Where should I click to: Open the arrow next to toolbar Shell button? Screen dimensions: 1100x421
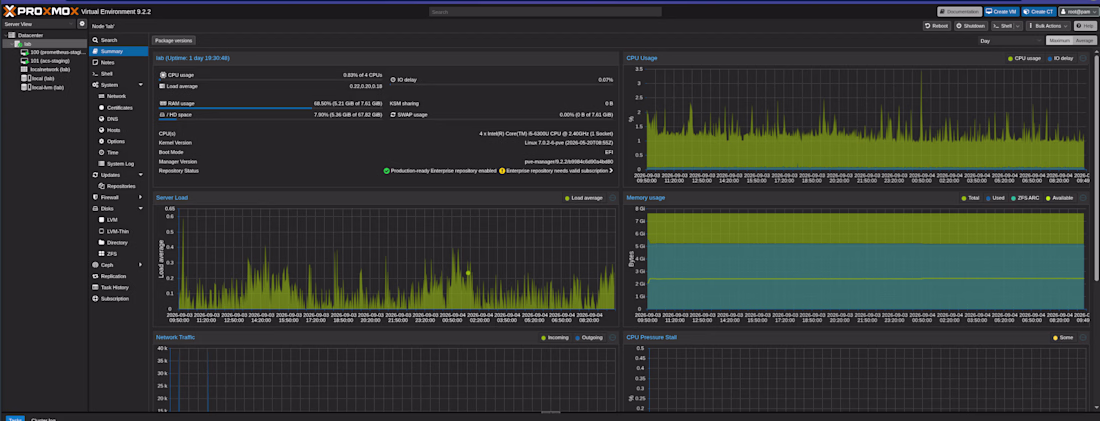click(x=1018, y=26)
